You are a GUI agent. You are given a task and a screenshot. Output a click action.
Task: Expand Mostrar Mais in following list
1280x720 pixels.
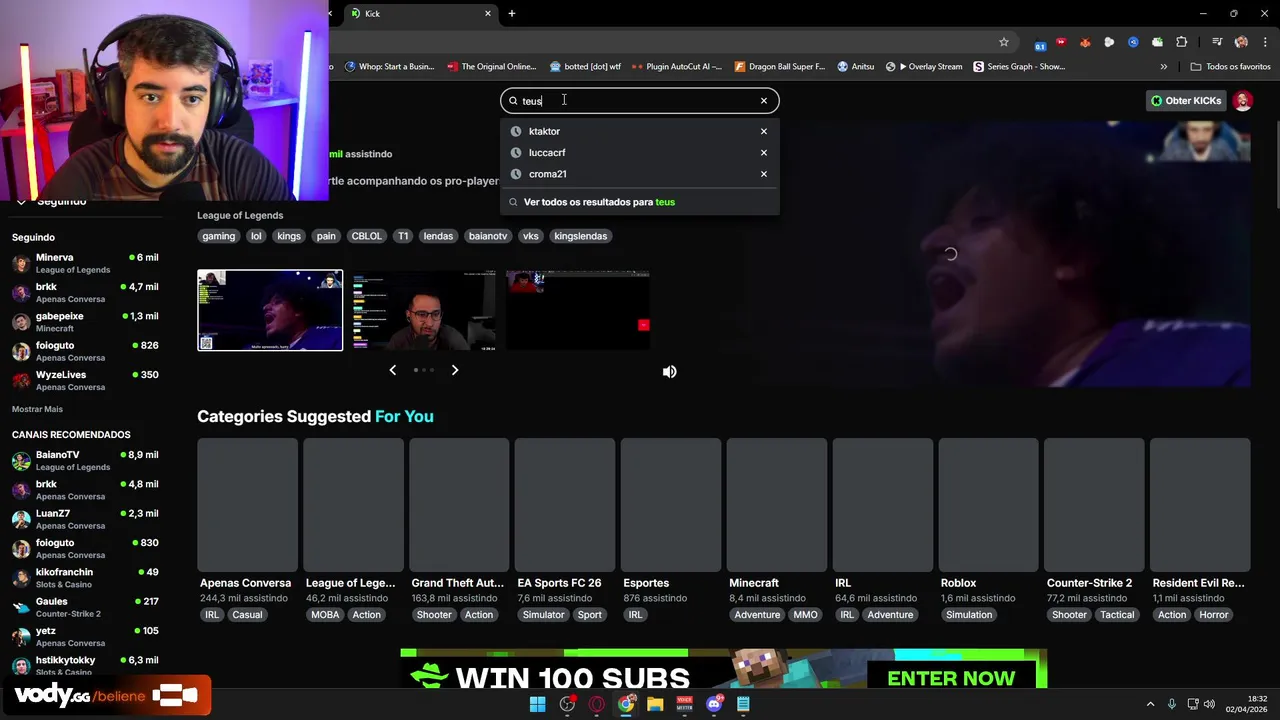click(37, 409)
